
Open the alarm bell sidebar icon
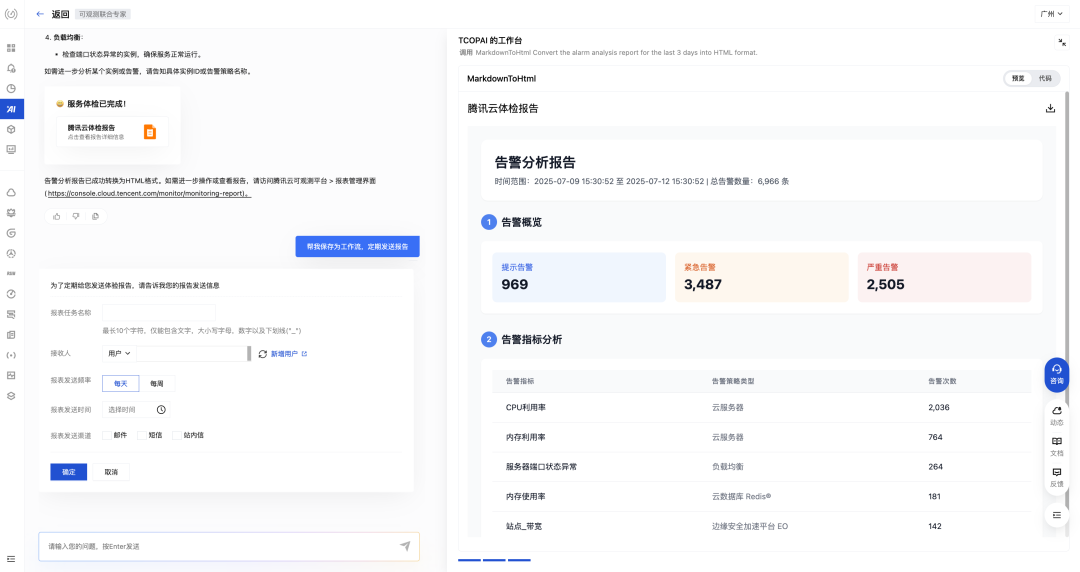pos(11,68)
